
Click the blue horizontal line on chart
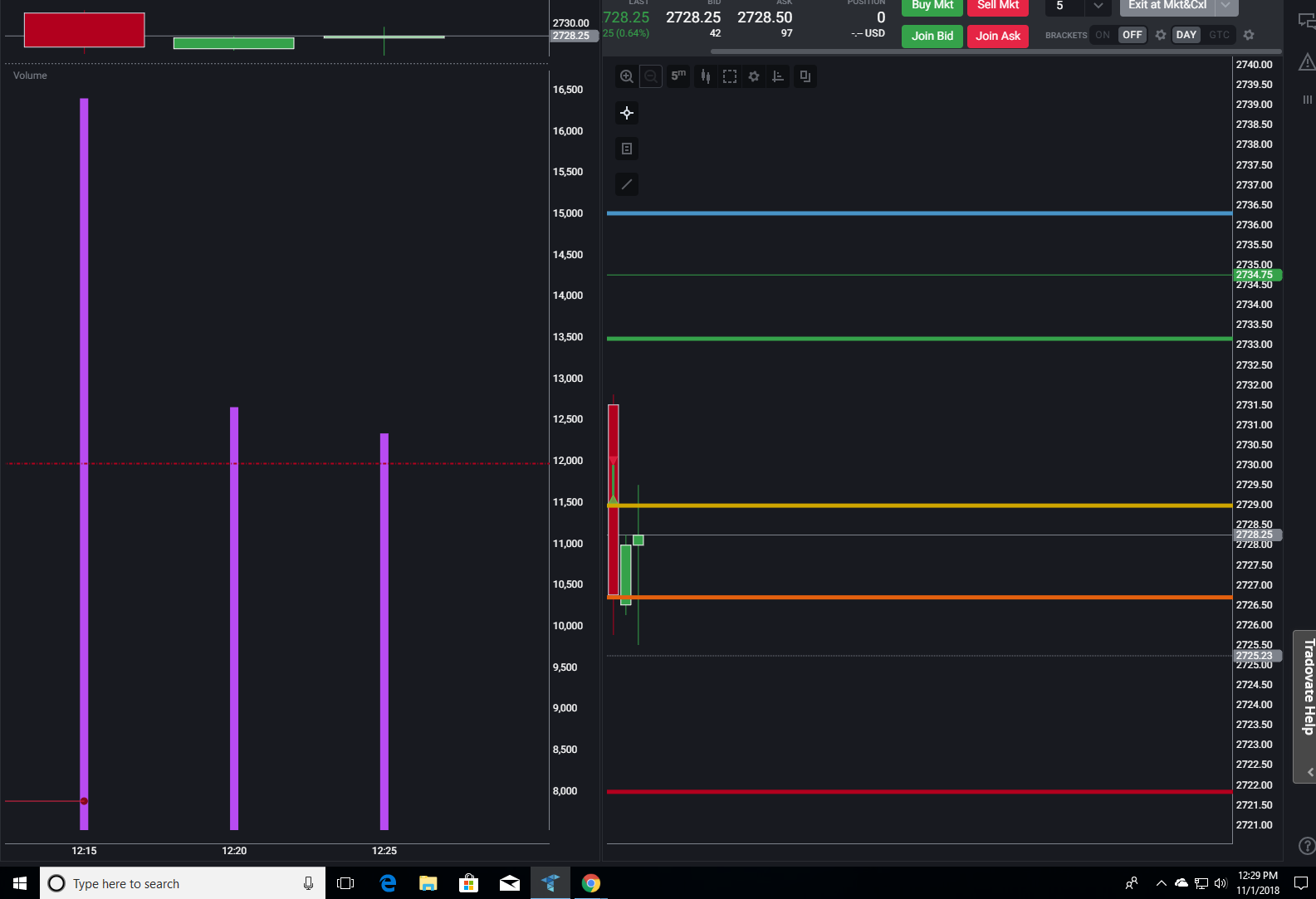[919, 213]
